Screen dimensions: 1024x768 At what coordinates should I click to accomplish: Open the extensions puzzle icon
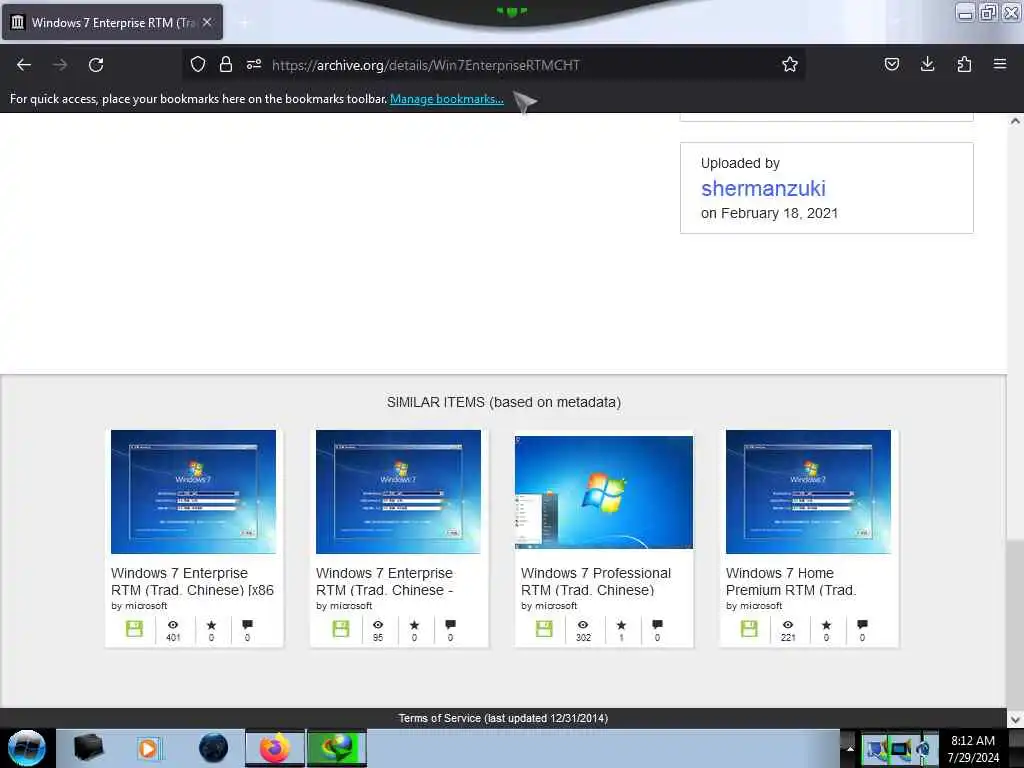(x=964, y=64)
